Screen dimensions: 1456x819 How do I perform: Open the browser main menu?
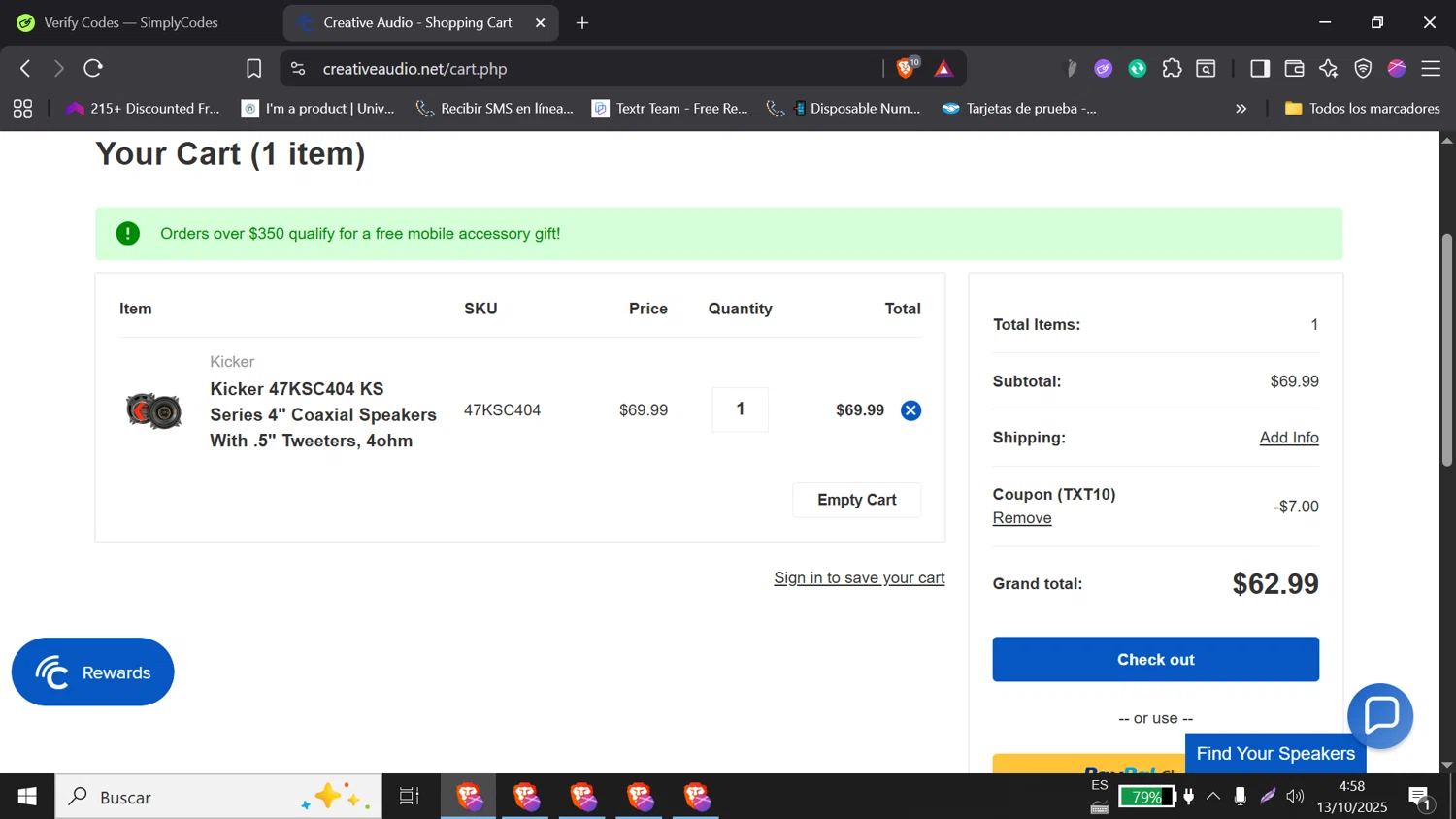coord(1431,68)
